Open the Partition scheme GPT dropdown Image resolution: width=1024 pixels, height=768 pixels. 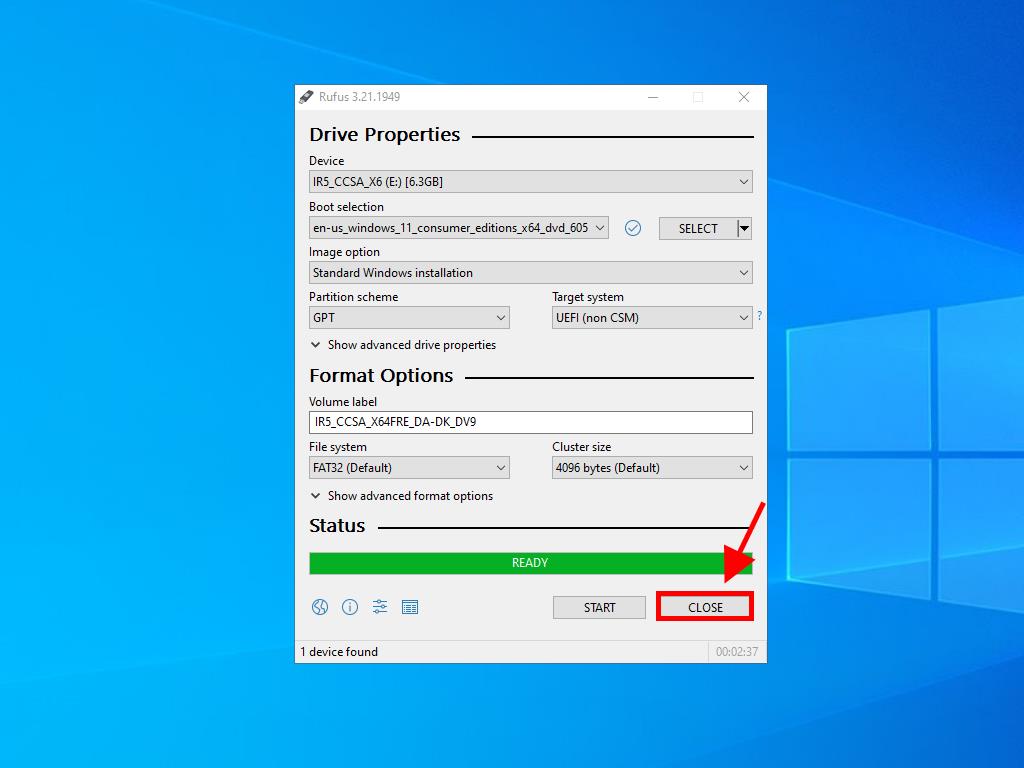408,318
